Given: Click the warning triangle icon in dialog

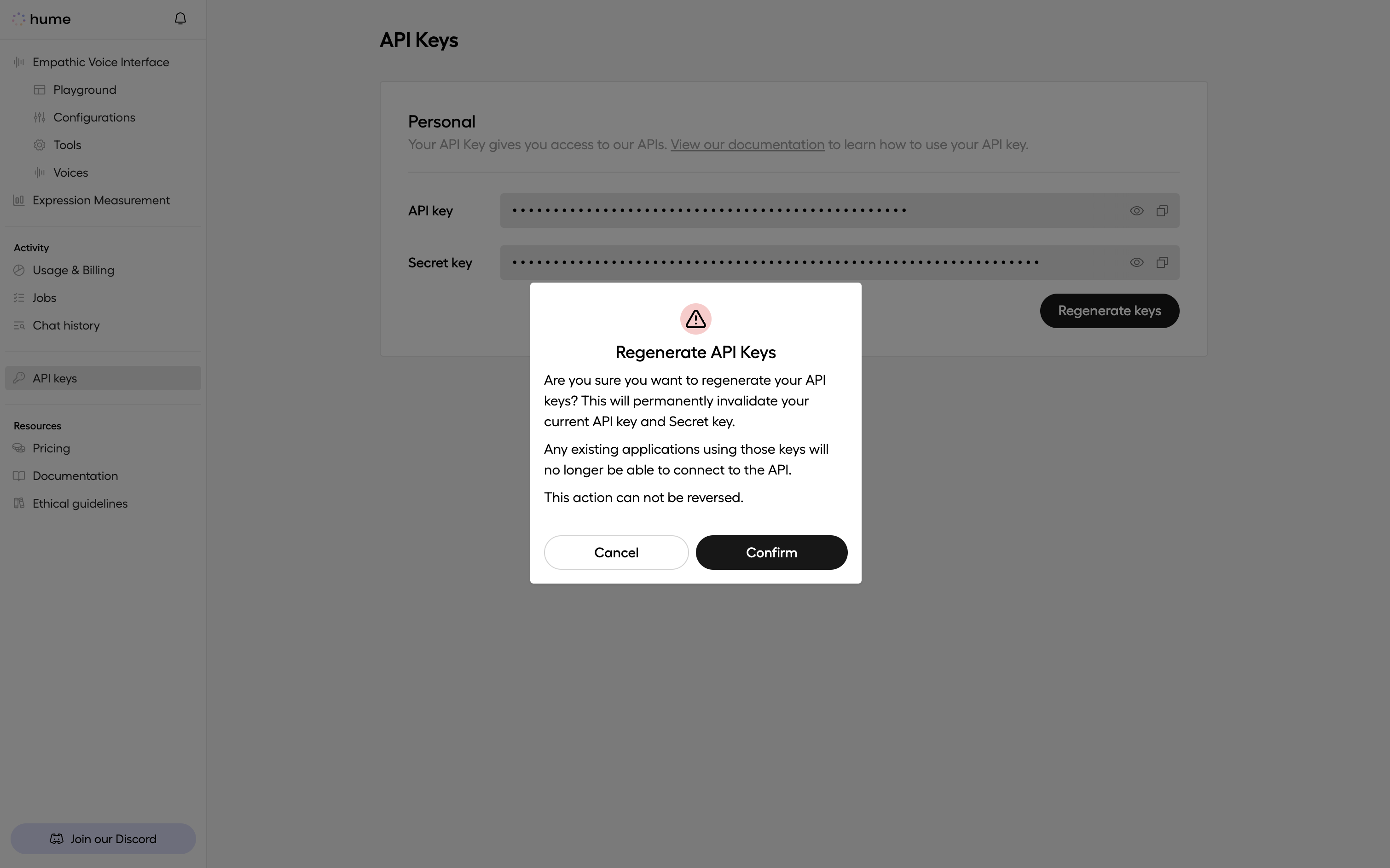Looking at the screenshot, I should click(695, 318).
